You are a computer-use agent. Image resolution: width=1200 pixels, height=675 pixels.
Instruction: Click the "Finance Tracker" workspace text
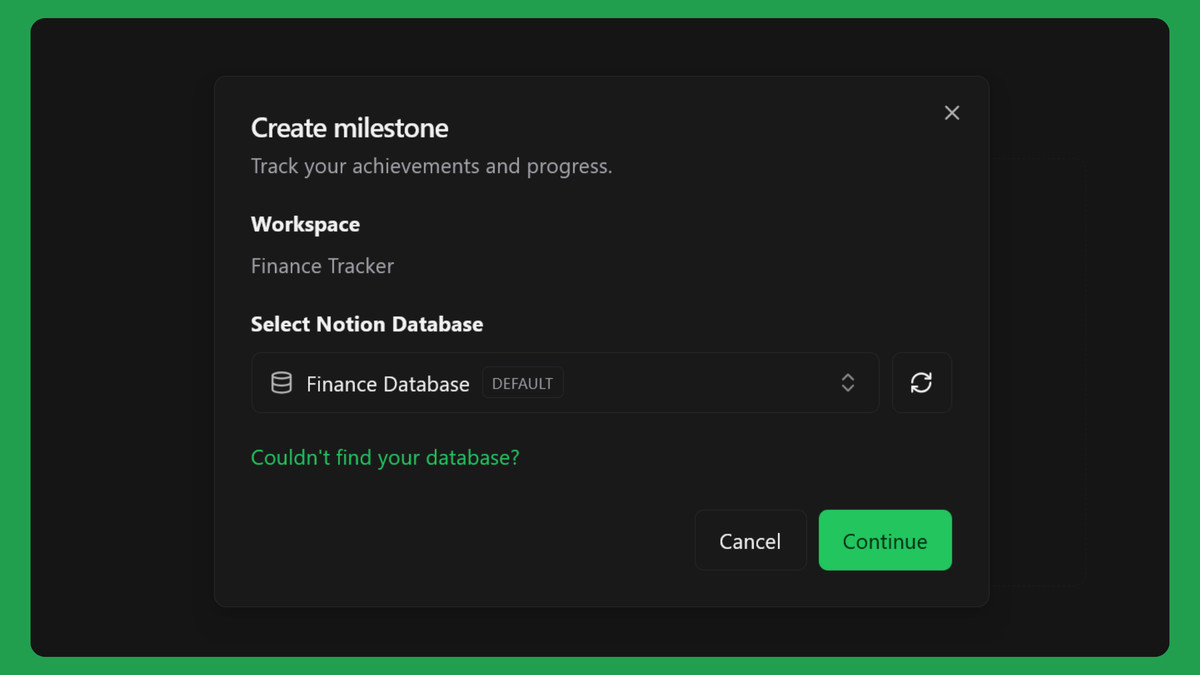pos(322,266)
